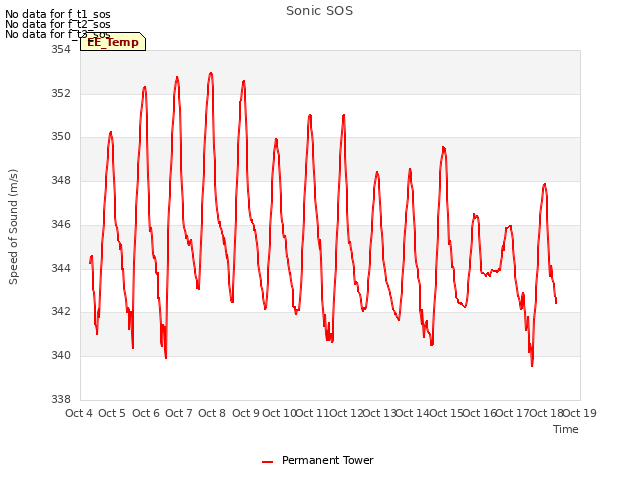Click the 350 y-axis tick label
The width and height of the screenshot is (640, 480).
coord(61,137)
